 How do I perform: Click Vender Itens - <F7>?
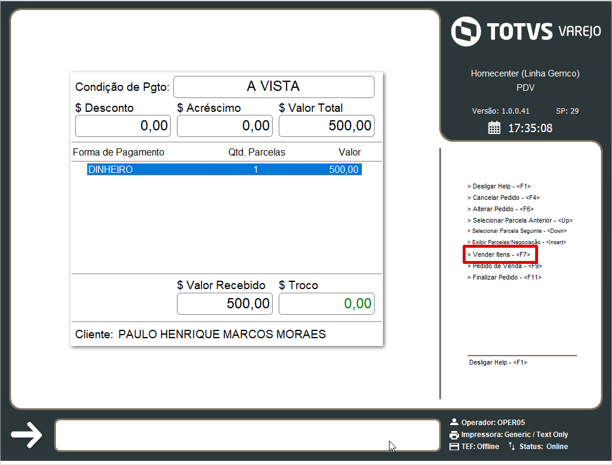(499, 255)
